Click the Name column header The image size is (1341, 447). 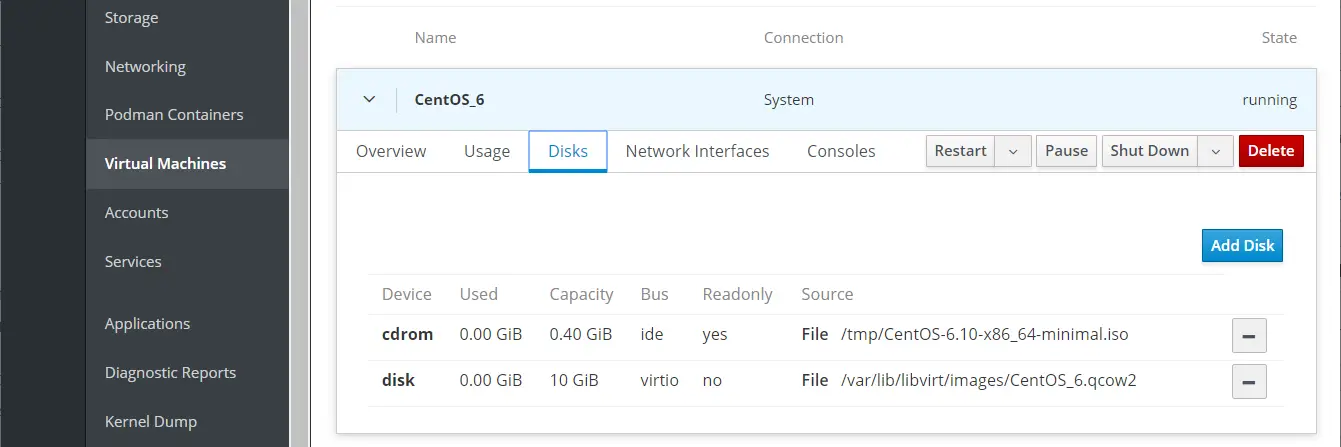pos(435,38)
